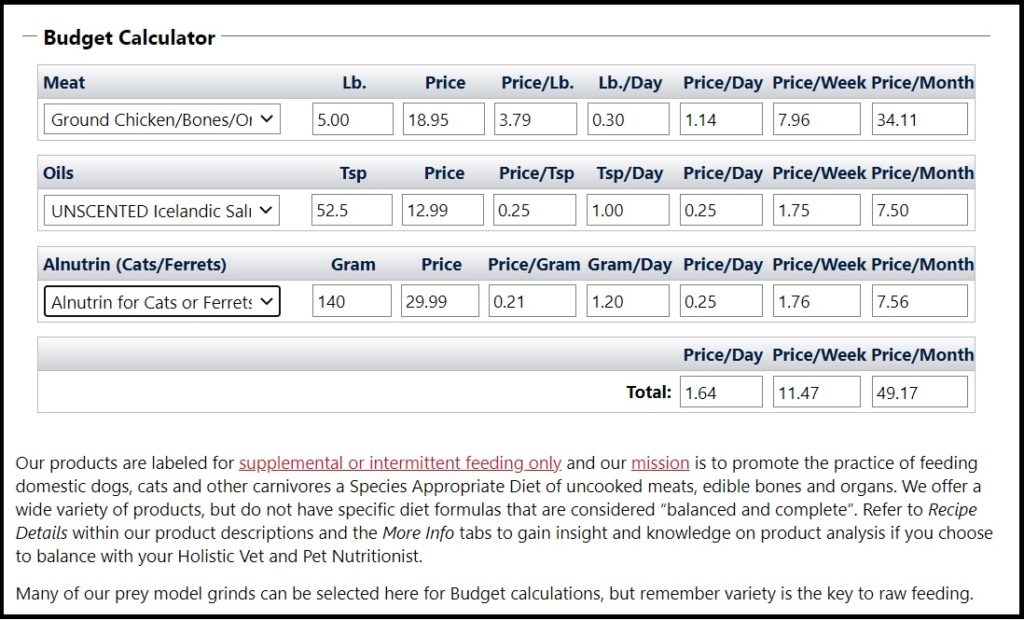Click the Oils Price/Week field showing 1.75

[x=816, y=211]
